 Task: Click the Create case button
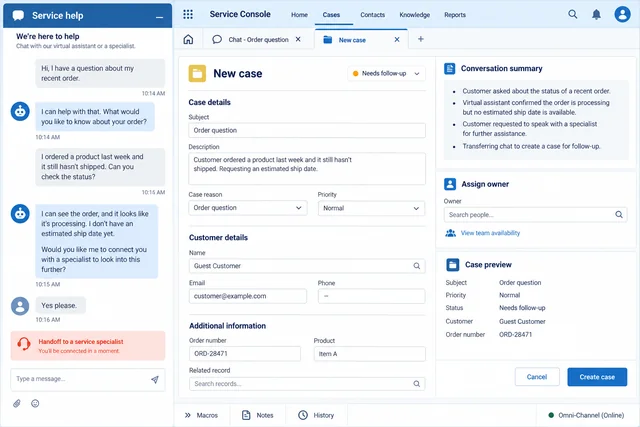[597, 377]
